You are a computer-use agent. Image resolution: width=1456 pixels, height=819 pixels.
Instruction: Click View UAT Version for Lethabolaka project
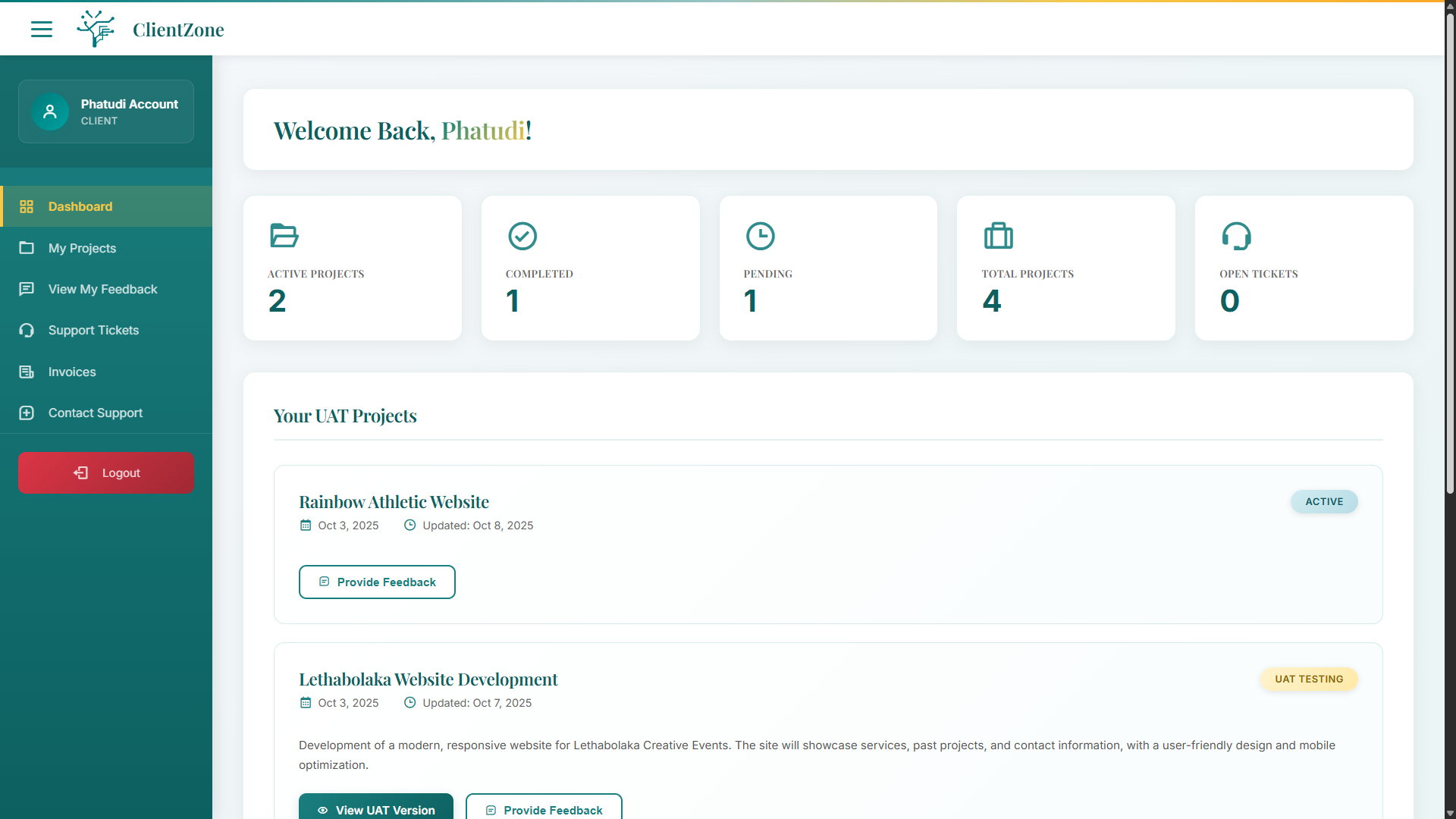click(x=375, y=810)
